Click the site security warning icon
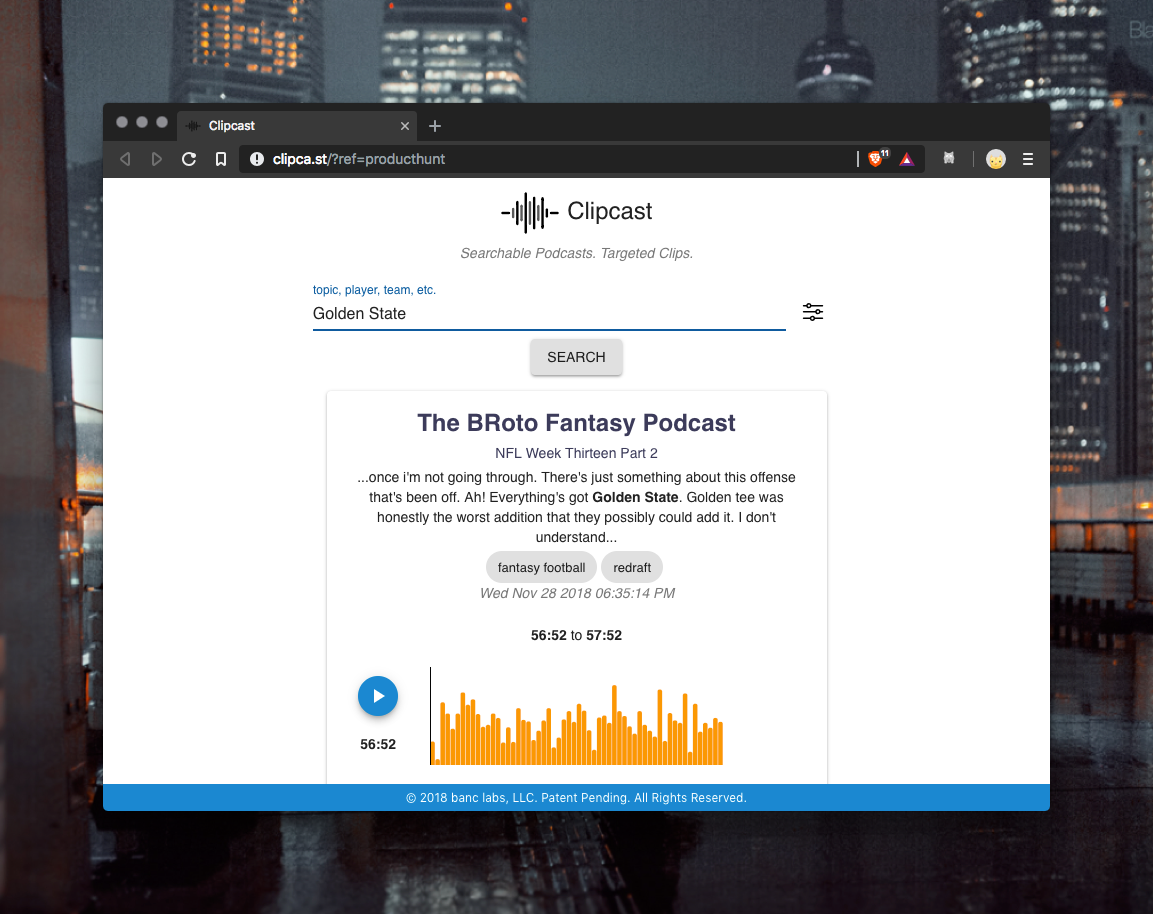1153x914 pixels. click(257, 159)
